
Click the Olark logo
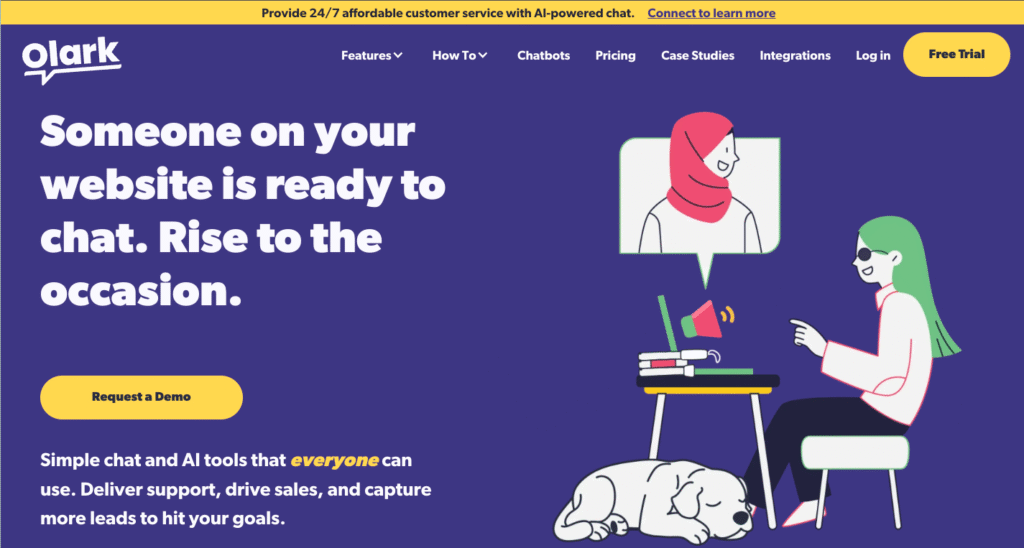coord(71,61)
